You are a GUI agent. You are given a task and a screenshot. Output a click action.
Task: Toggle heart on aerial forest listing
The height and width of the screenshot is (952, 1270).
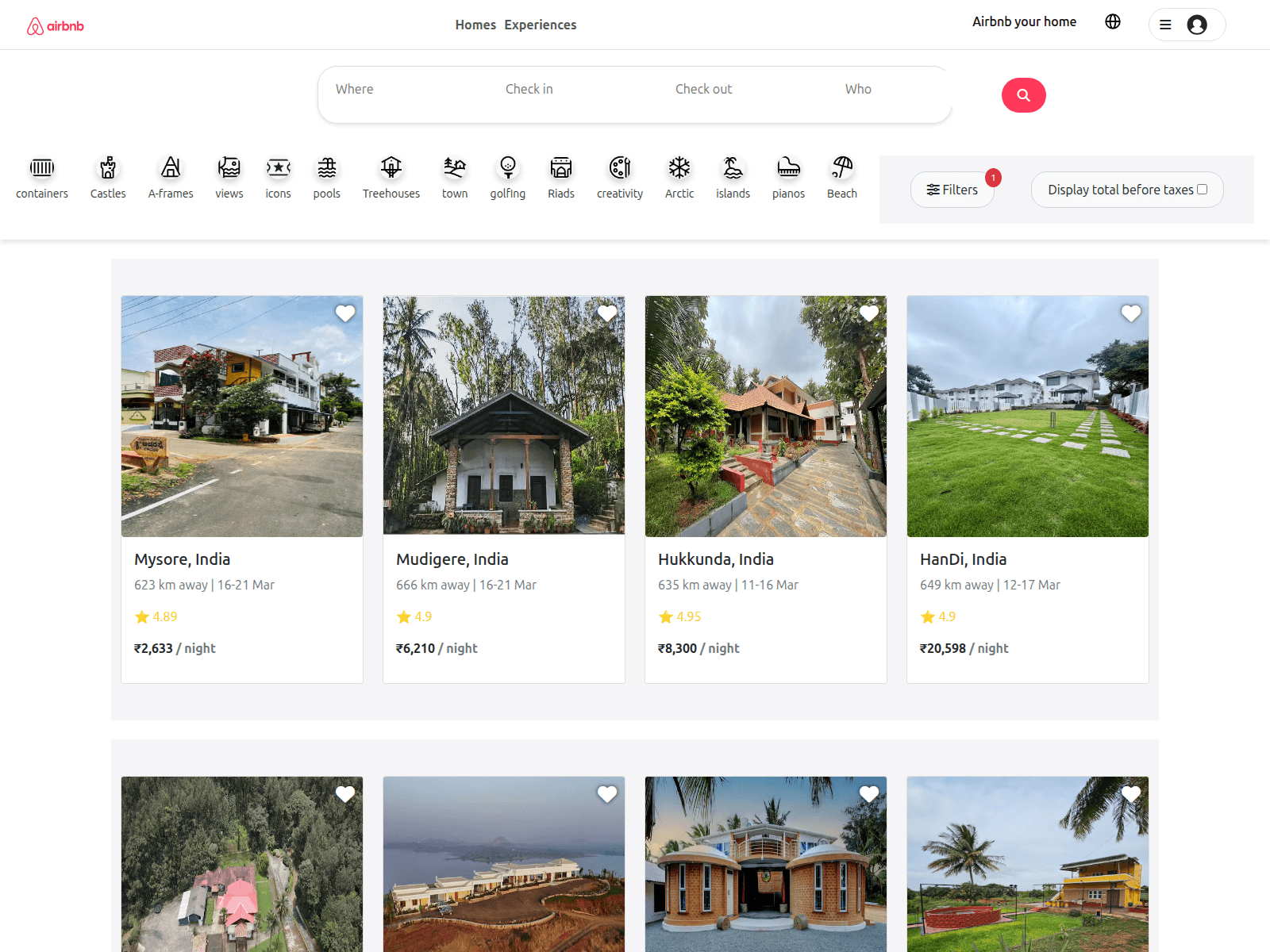[345, 794]
